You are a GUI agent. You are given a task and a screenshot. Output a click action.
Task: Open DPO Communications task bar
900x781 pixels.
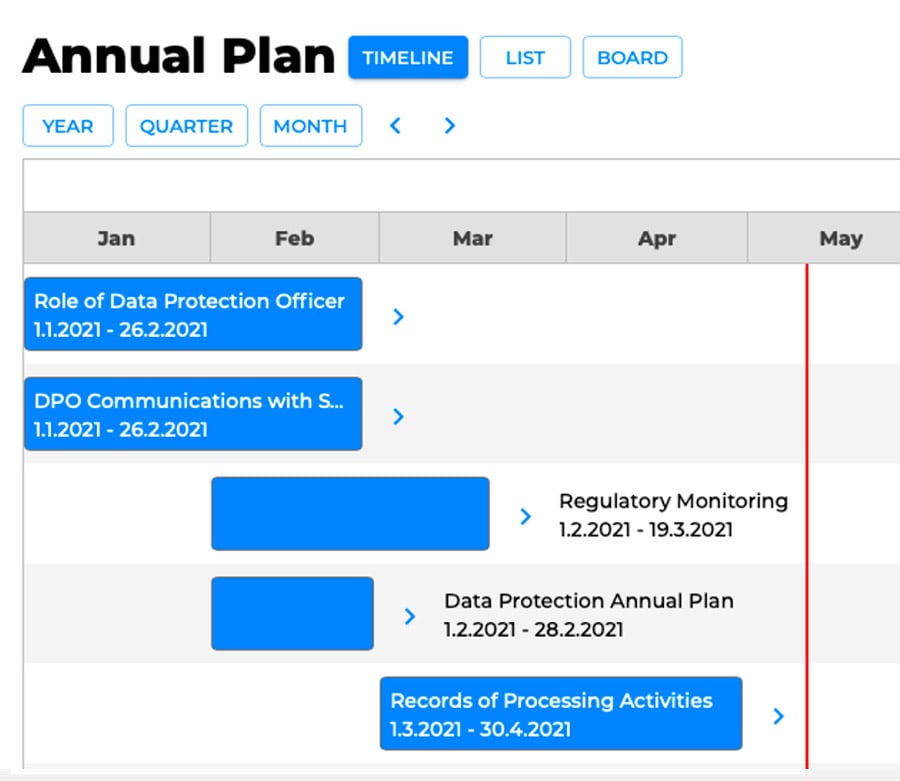click(x=193, y=414)
